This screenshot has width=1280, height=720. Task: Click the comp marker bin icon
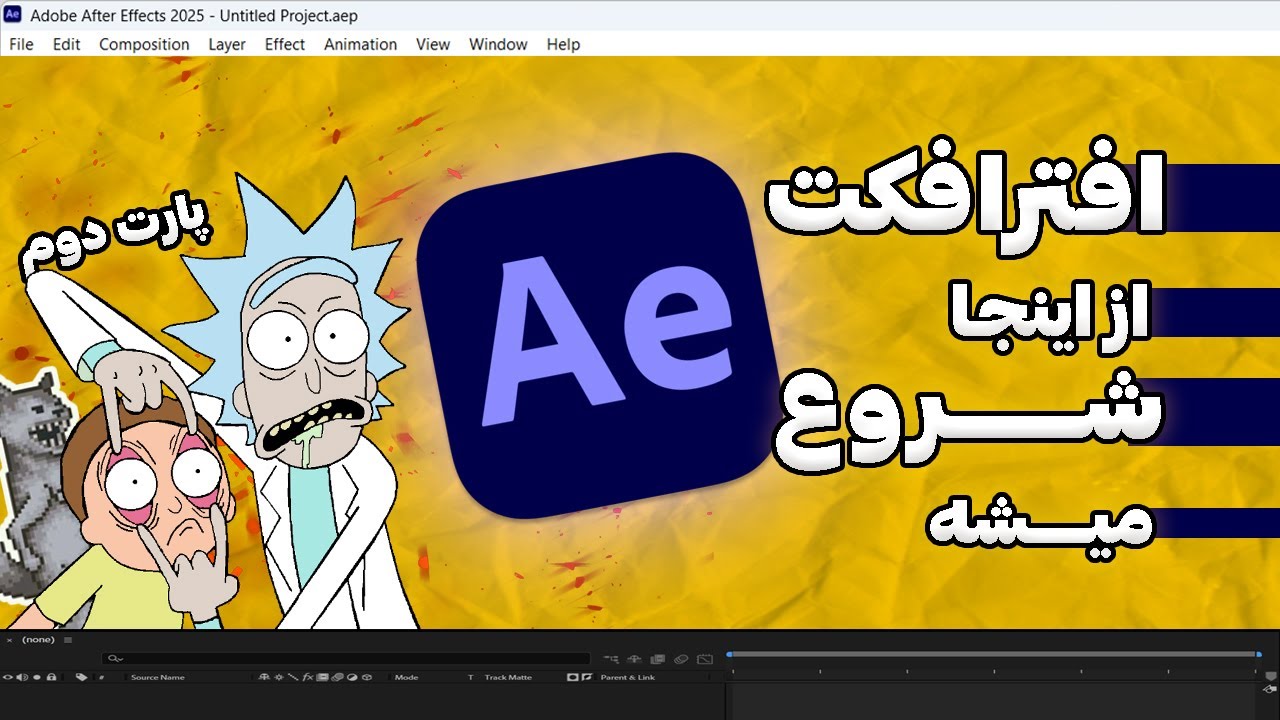pos(1271,676)
